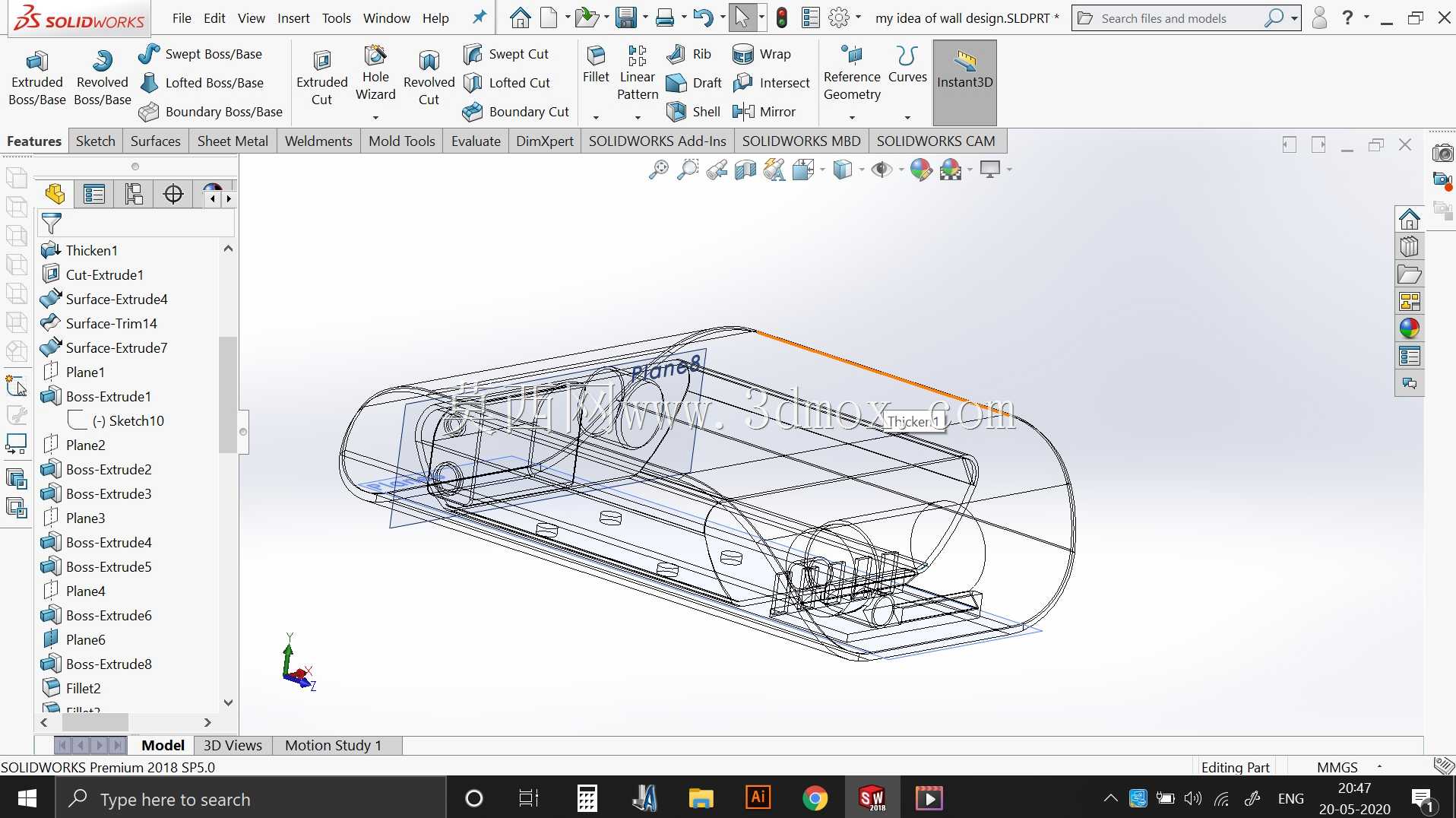Image resolution: width=1456 pixels, height=818 pixels.
Task: Toggle Instant3D mode
Action: [964, 82]
